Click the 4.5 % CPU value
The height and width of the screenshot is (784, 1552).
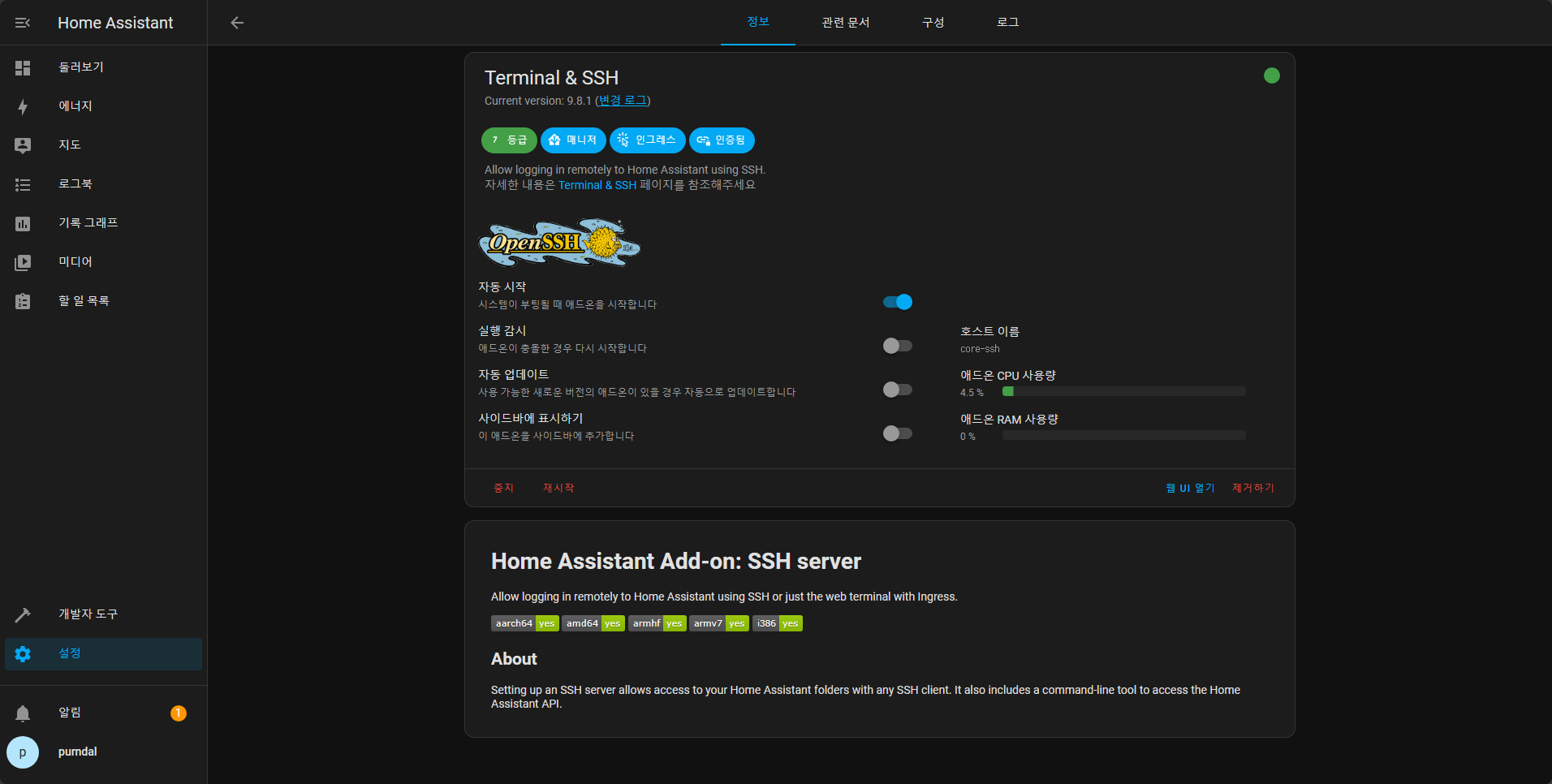point(972,393)
